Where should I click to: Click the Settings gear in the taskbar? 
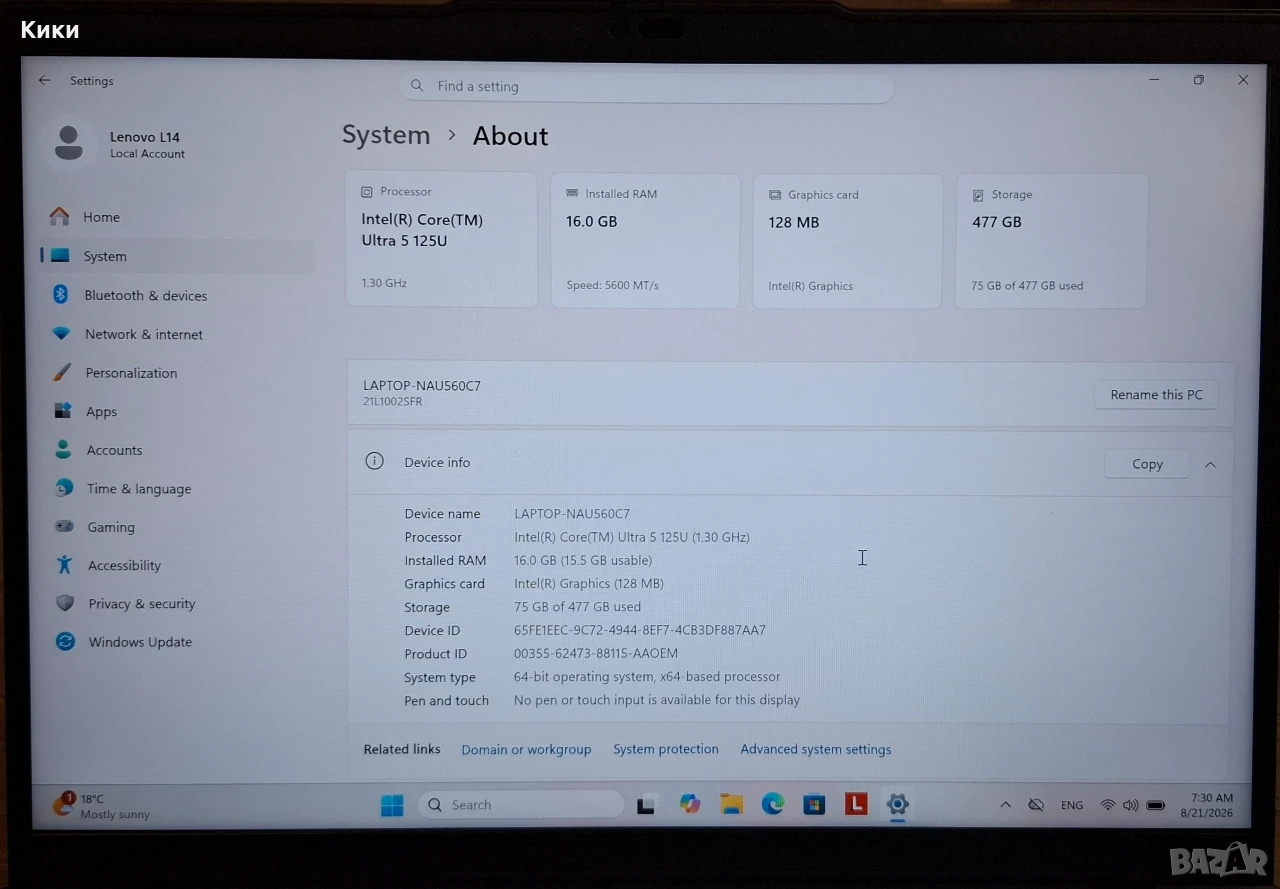897,804
